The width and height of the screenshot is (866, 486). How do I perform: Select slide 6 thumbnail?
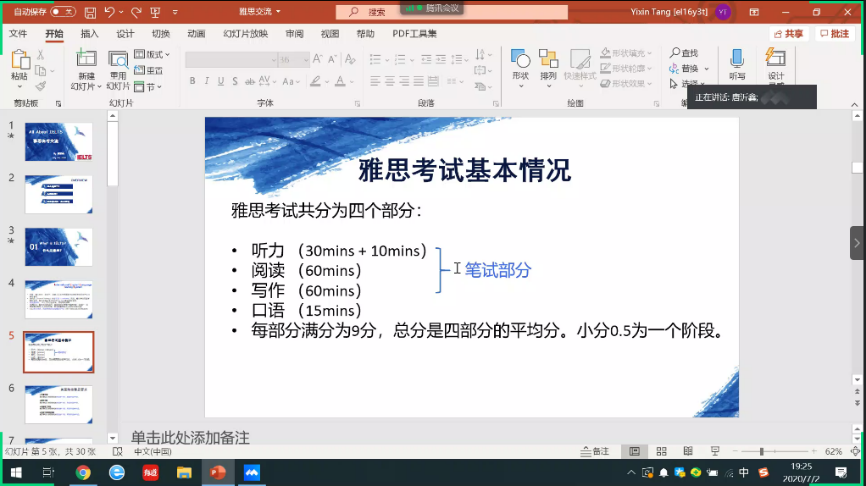click(x=59, y=404)
